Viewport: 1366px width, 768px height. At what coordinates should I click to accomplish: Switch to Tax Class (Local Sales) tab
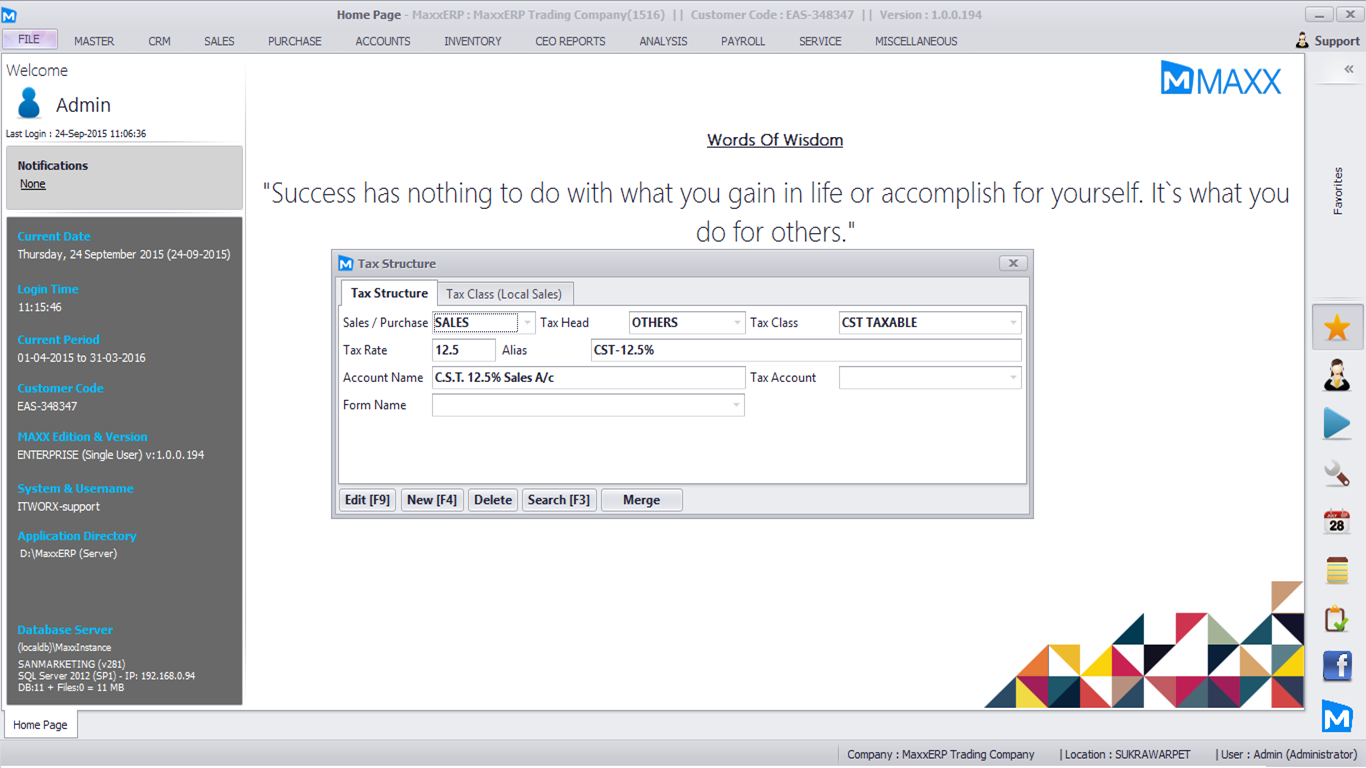click(504, 294)
